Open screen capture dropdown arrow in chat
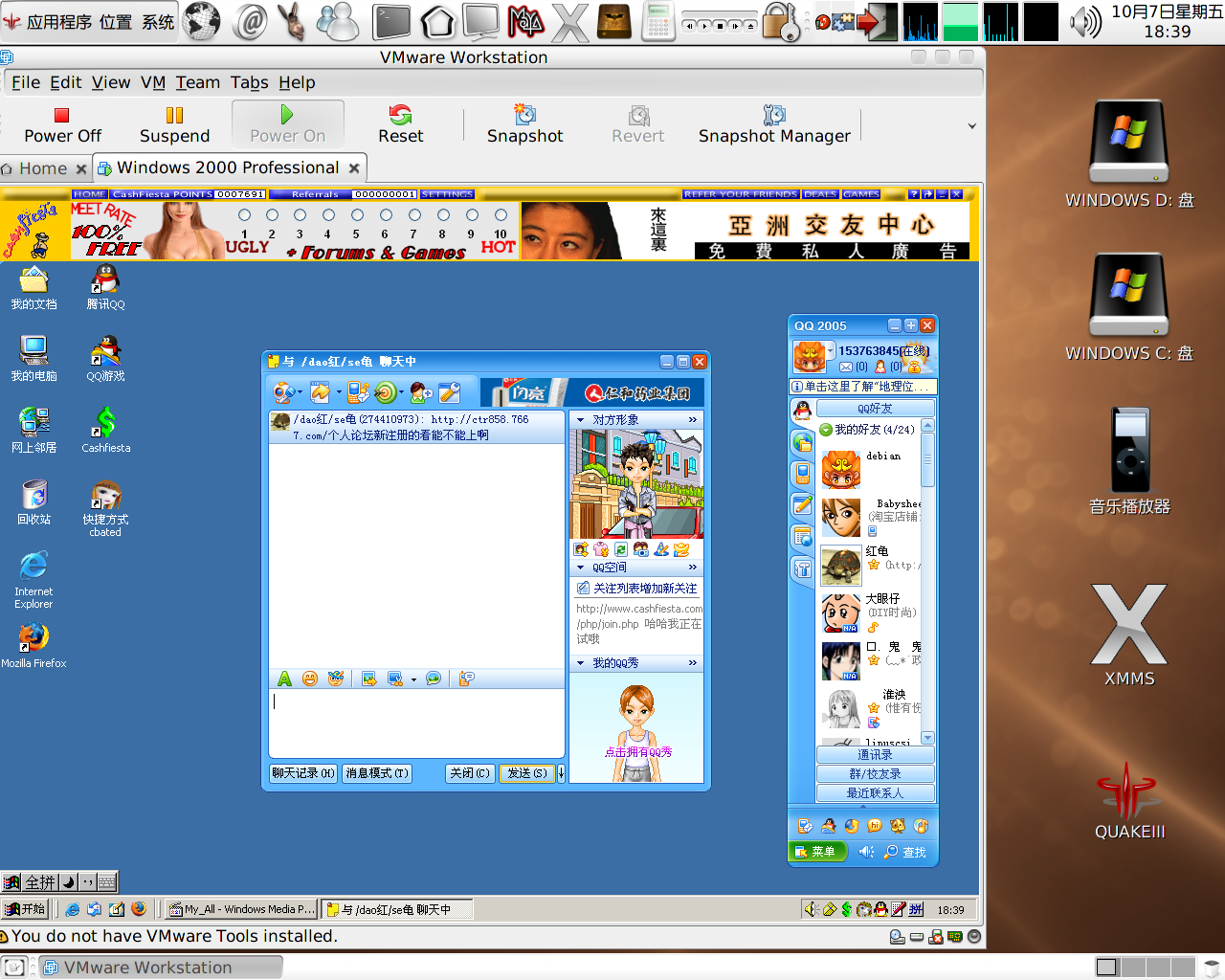This screenshot has height=980, width=1225. [x=413, y=679]
